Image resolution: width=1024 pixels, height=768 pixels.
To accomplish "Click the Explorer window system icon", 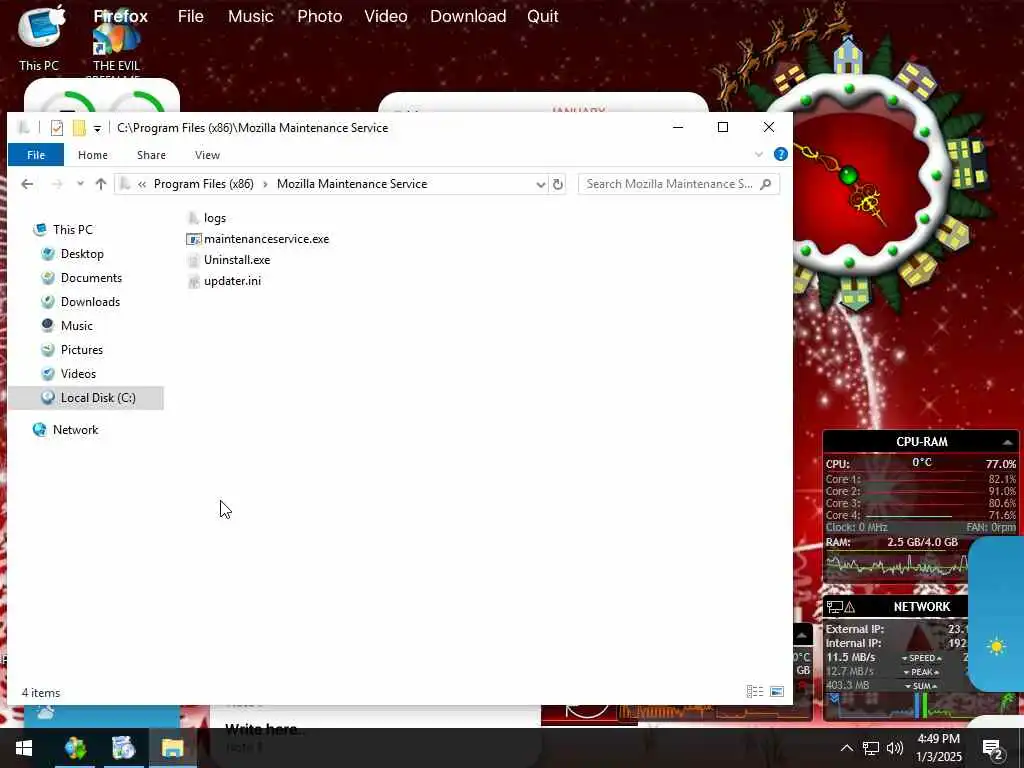I will (x=24, y=128).
